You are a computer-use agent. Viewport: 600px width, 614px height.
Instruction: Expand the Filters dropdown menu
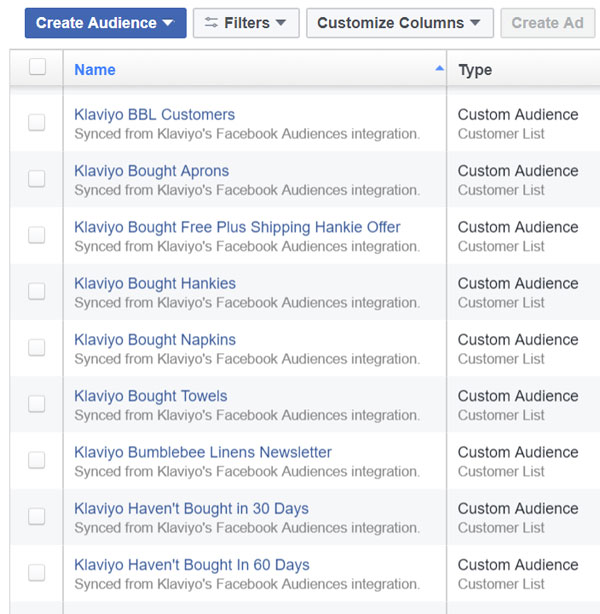246,23
